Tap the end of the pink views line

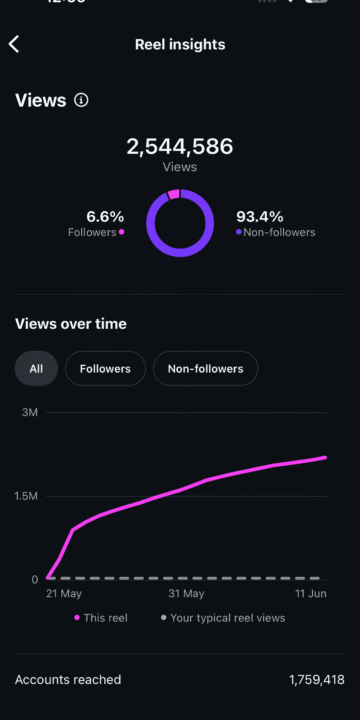click(x=325, y=457)
